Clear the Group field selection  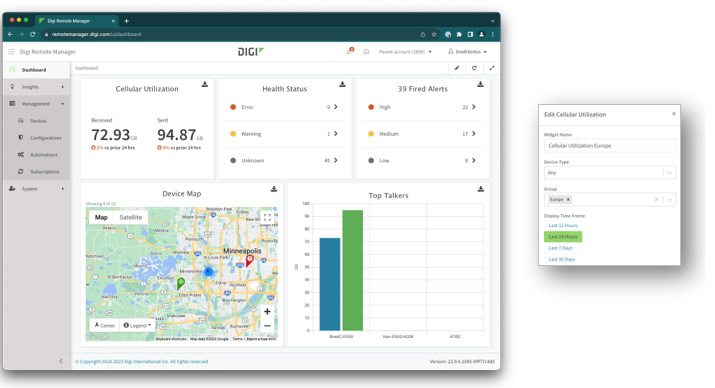click(x=657, y=199)
